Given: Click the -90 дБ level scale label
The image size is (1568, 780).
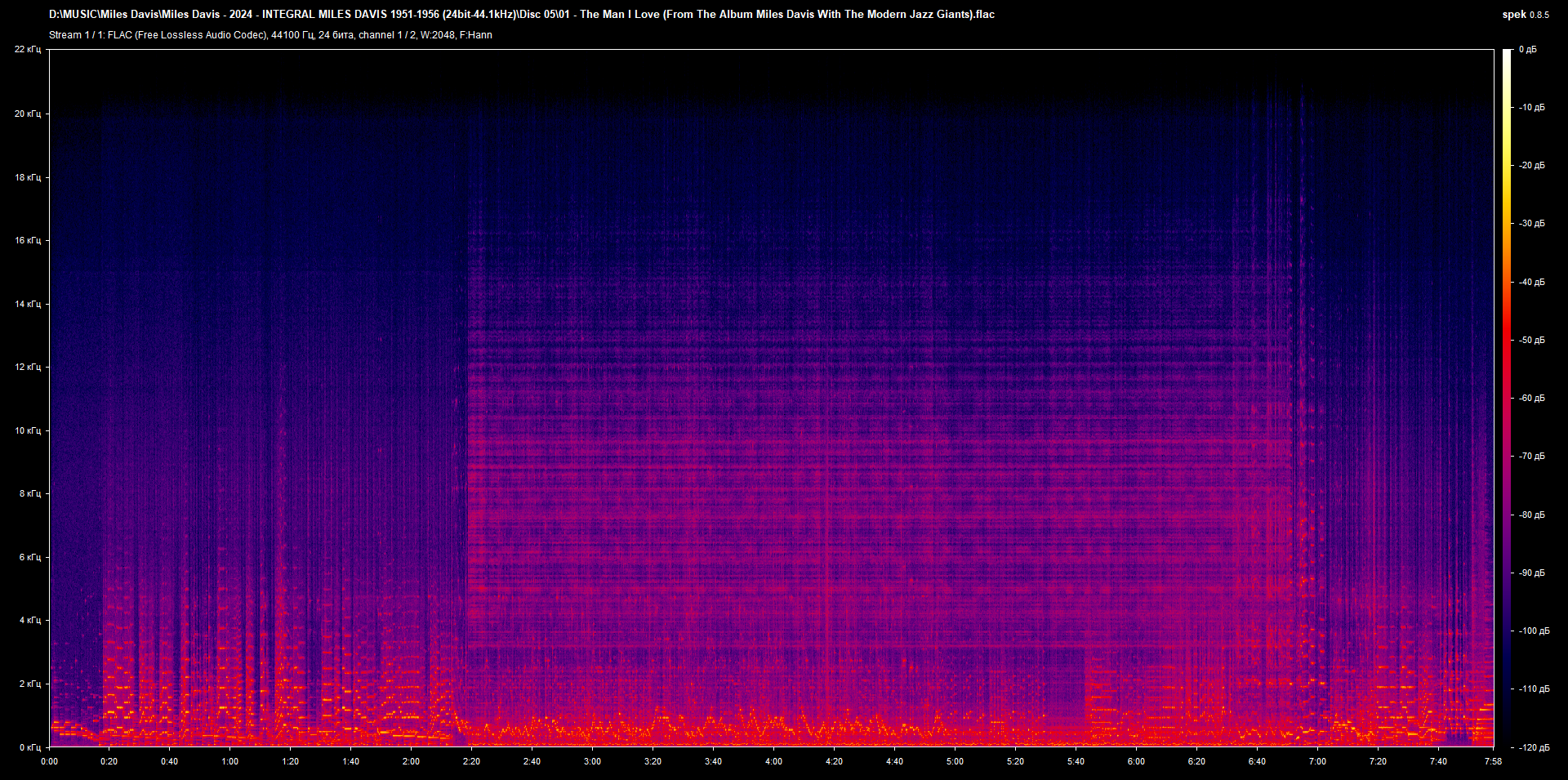Looking at the screenshot, I should tap(1532, 573).
